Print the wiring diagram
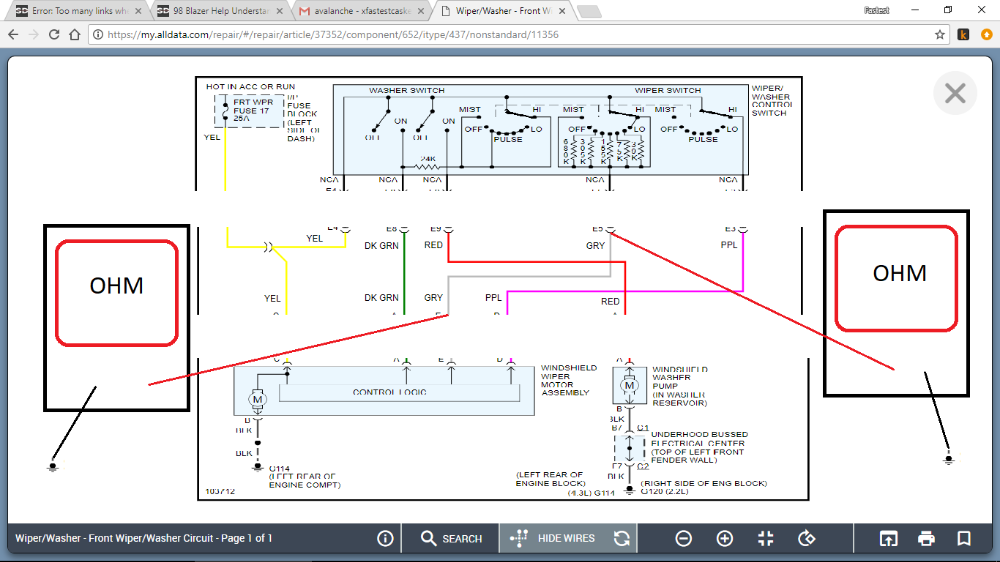Viewport: 1000px width, 562px height. (926, 538)
